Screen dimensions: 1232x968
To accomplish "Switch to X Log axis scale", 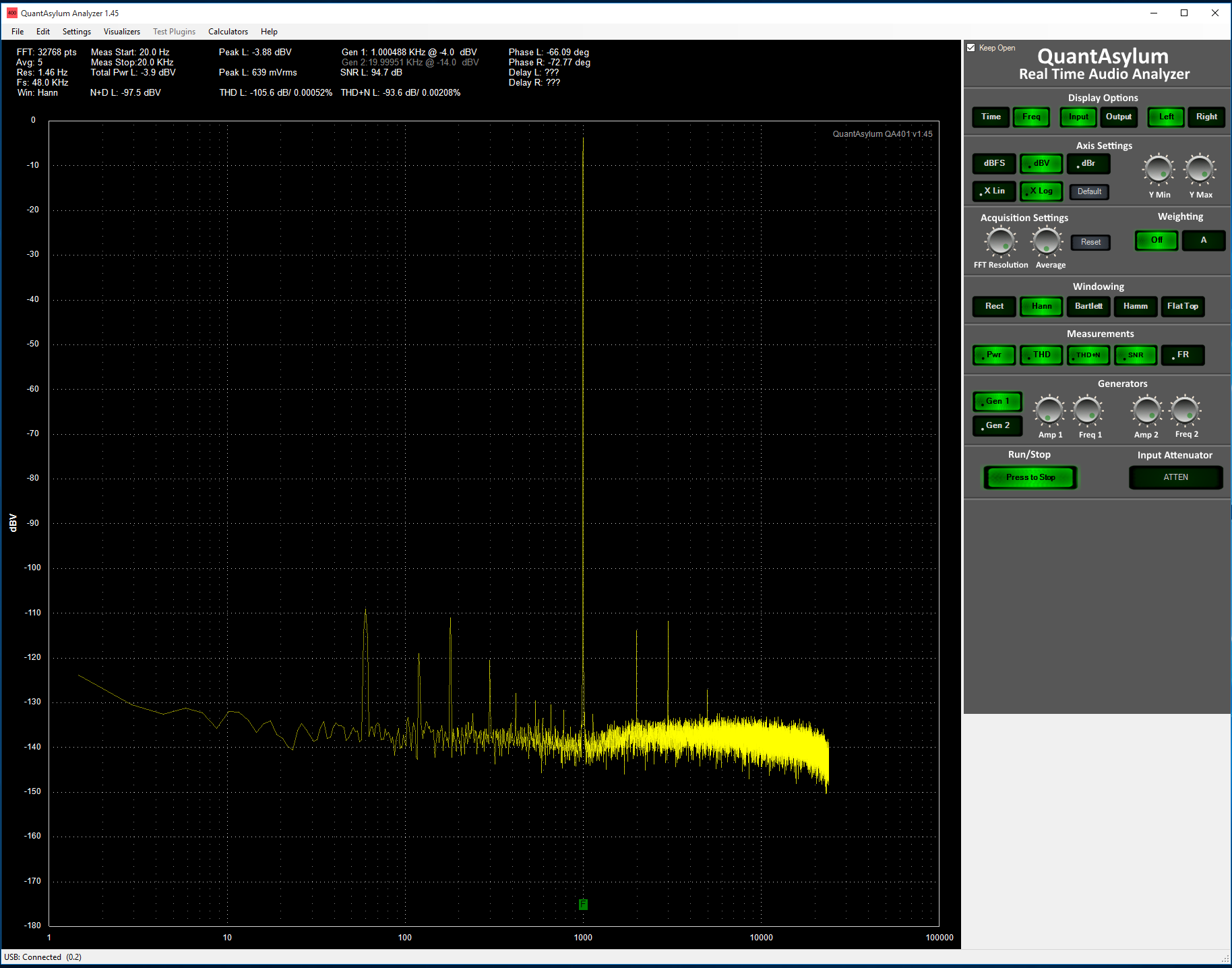I will click(x=1041, y=191).
